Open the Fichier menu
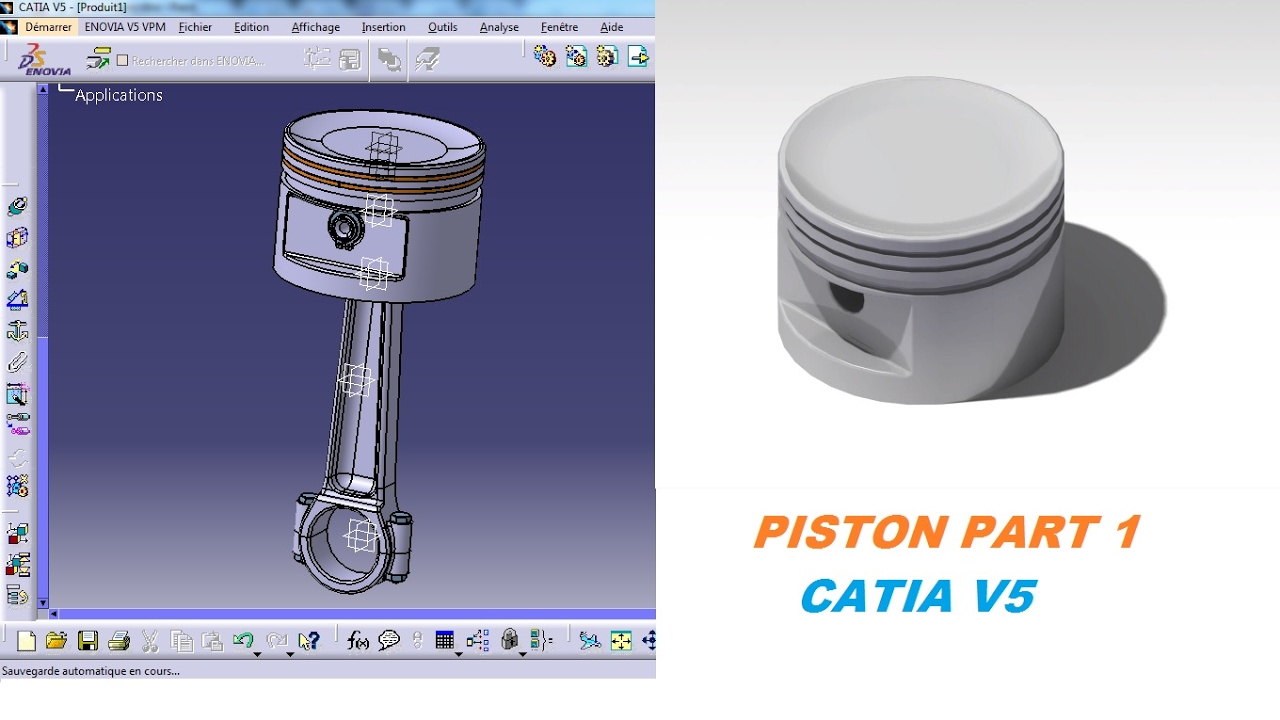 point(195,27)
